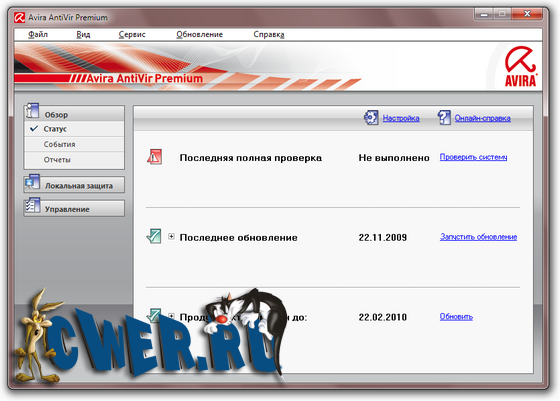
Task: Expand the Управление sidebar section
Action: tap(74, 209)
